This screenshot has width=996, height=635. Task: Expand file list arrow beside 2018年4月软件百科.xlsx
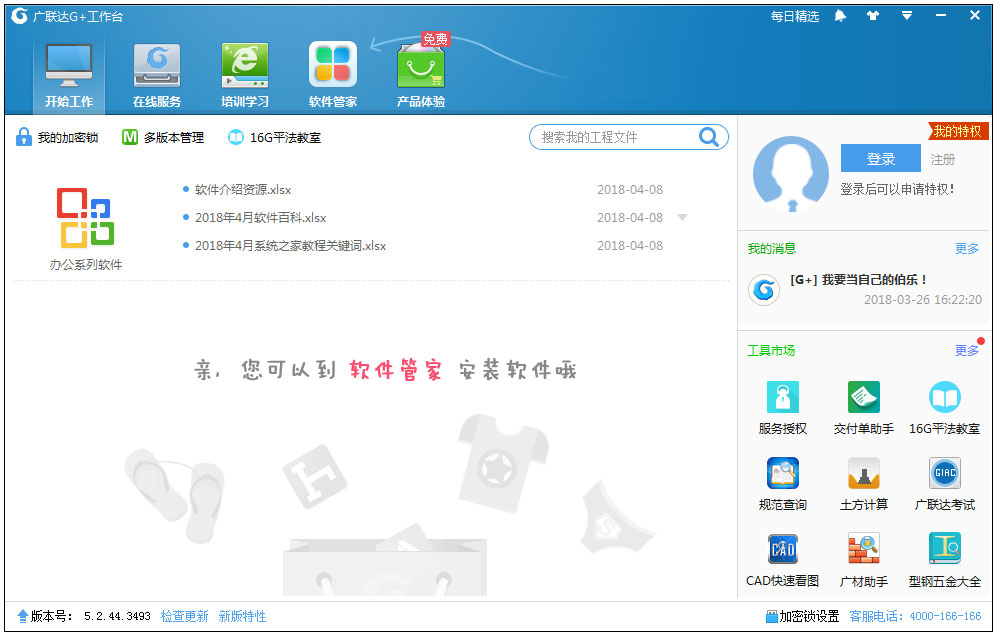click(x=682, y=218)
